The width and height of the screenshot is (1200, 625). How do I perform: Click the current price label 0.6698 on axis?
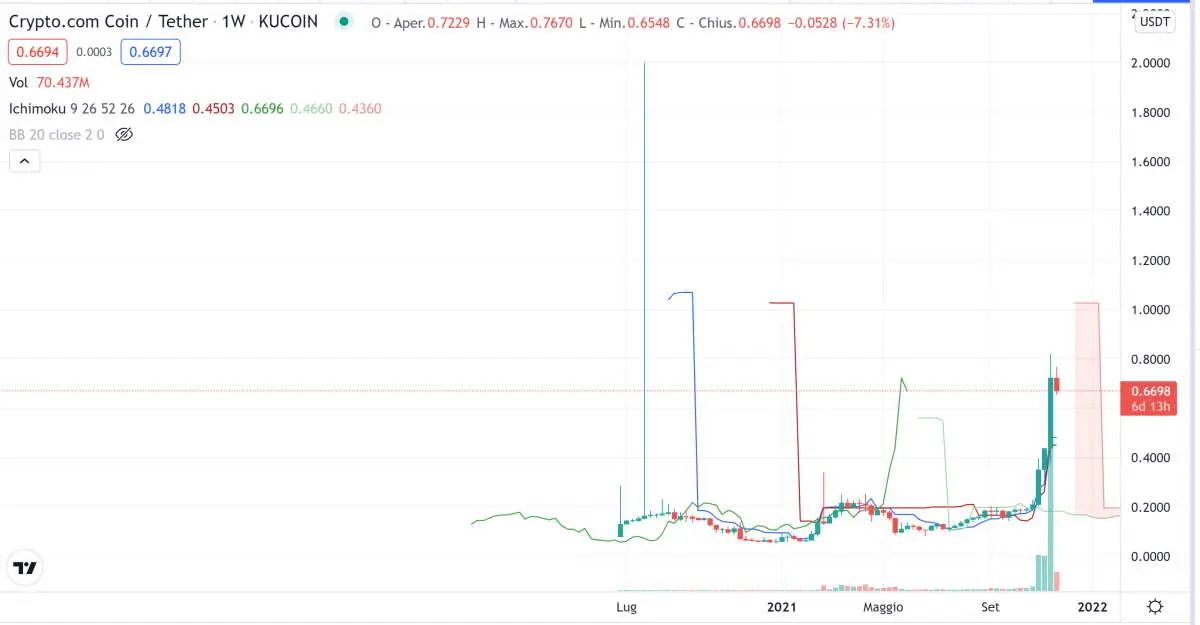(x=1151, y=398)
